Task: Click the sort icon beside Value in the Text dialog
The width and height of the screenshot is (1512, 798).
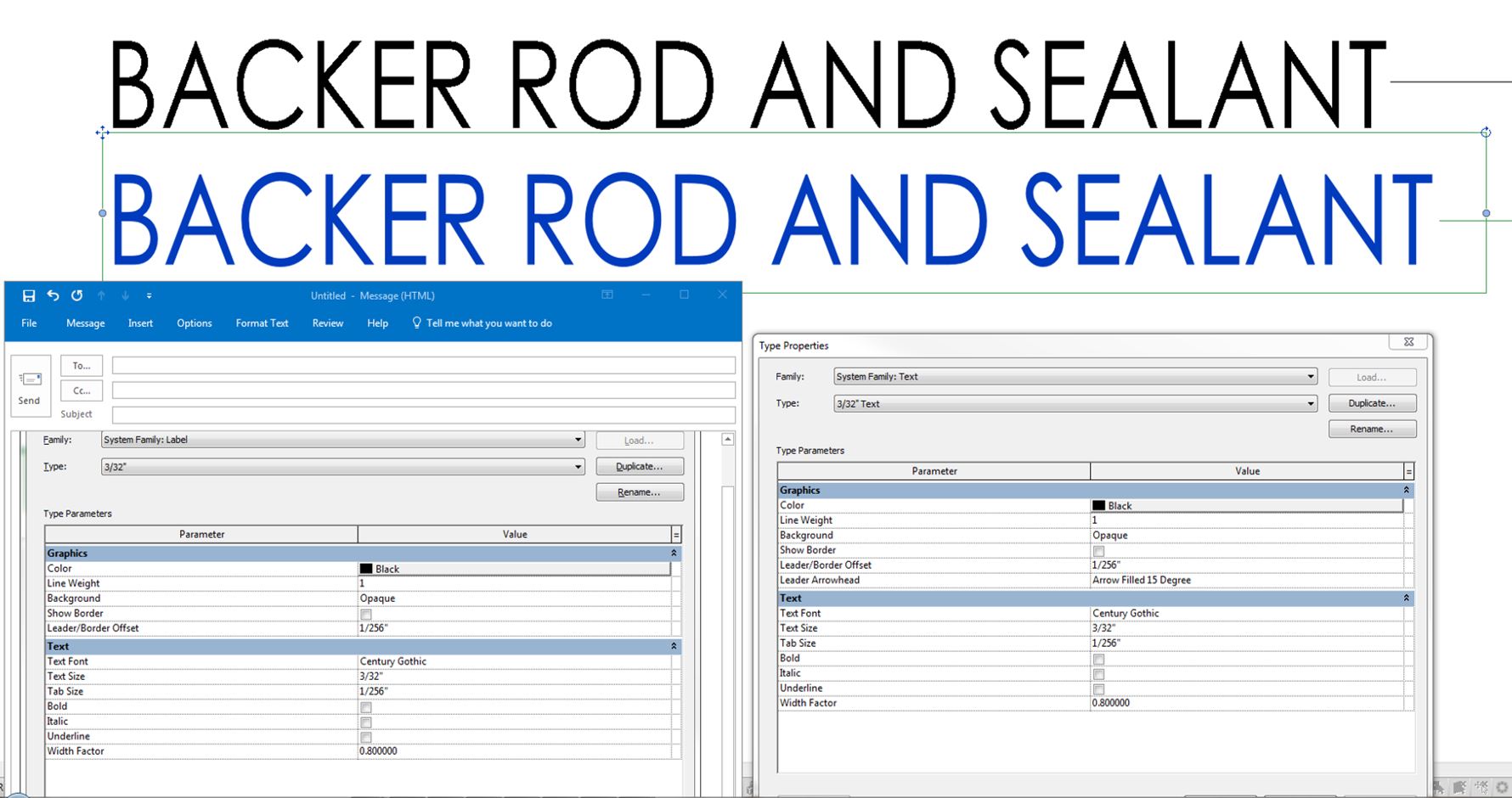Action: (x=1409, y=471)
